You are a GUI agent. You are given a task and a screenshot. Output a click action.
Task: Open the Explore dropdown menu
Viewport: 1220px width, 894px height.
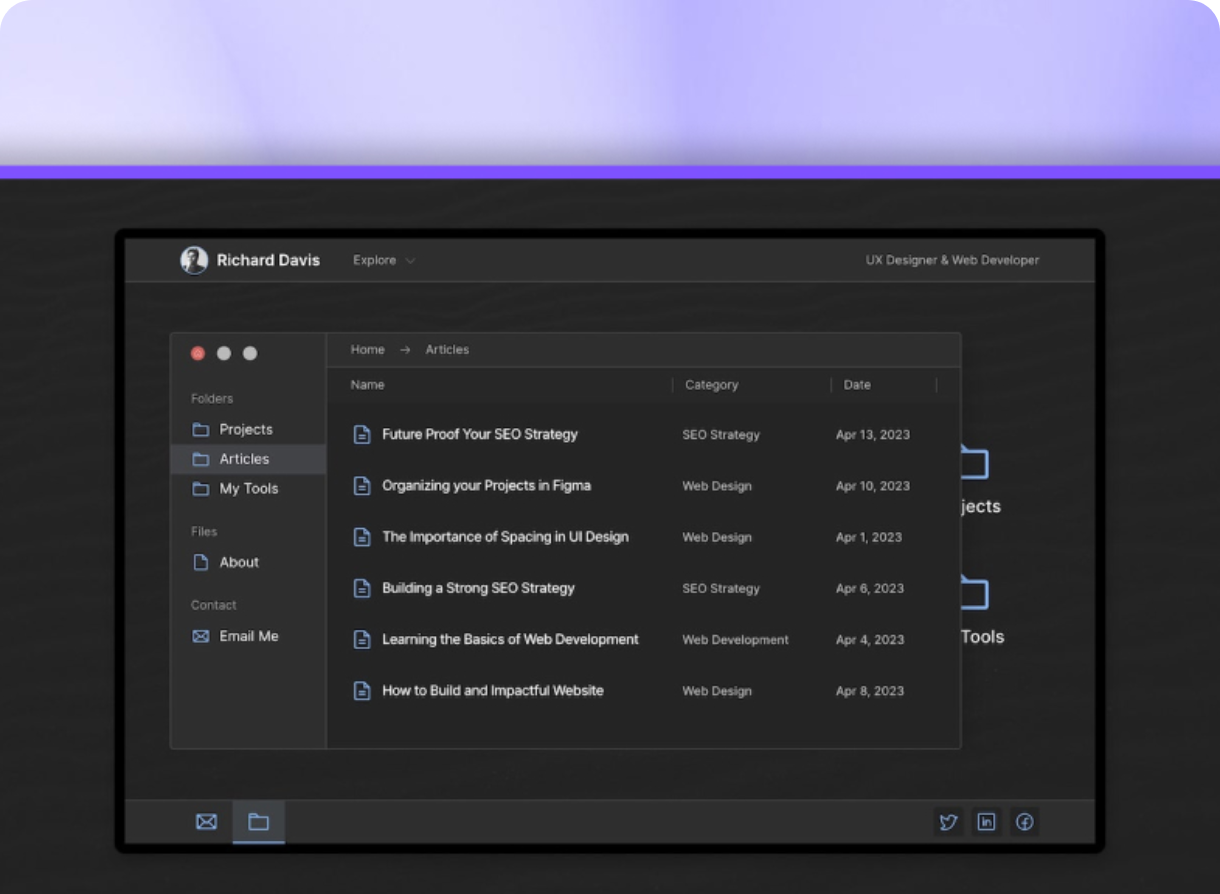click(x=384, y=260)
